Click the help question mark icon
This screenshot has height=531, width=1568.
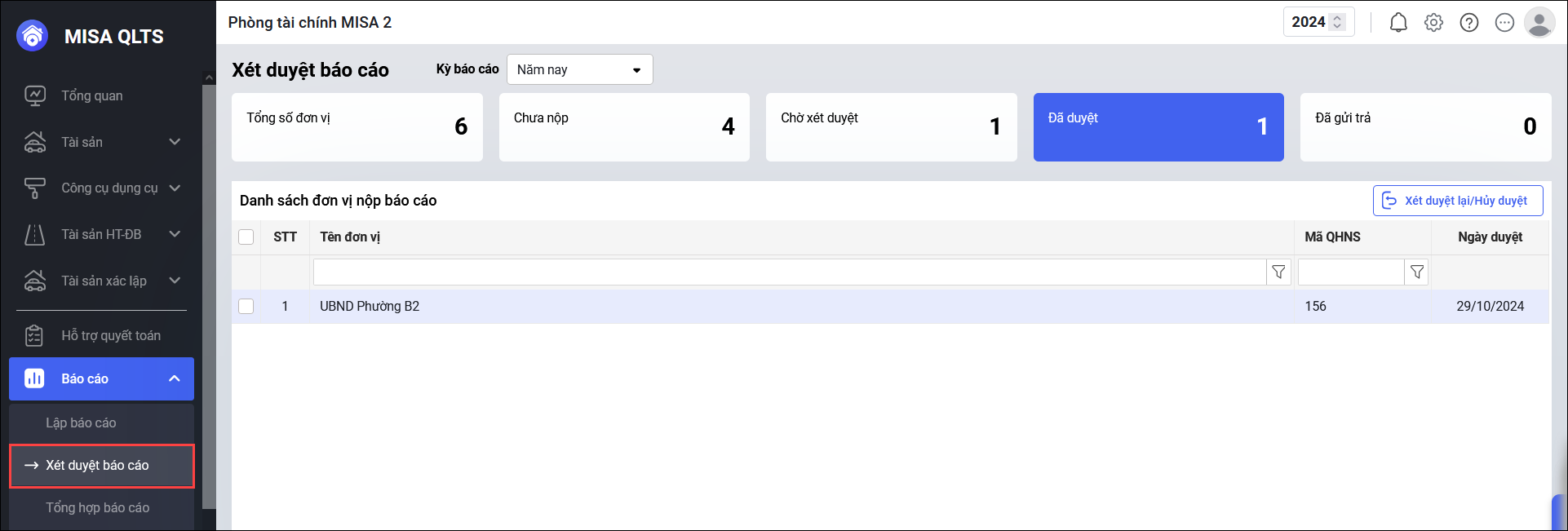click(x=1469, y=23)
